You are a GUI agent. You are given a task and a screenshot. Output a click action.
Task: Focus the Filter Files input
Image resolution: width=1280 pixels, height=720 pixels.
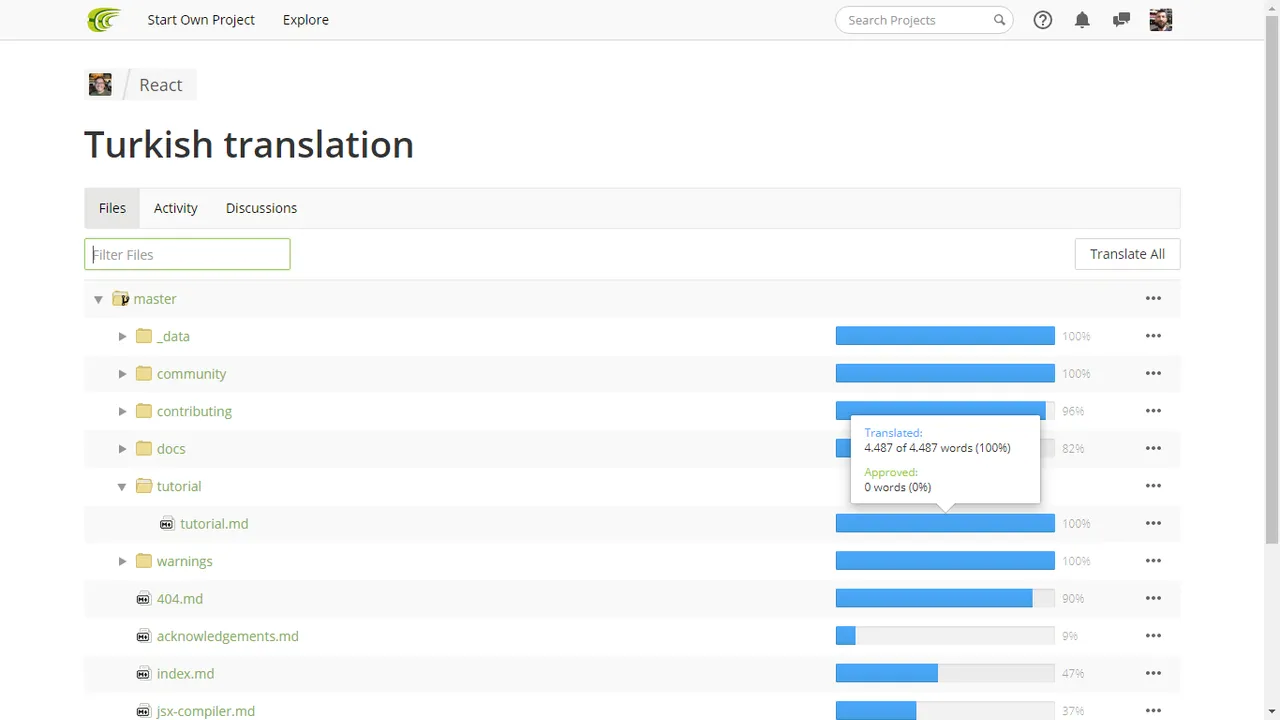coord(187,254)
